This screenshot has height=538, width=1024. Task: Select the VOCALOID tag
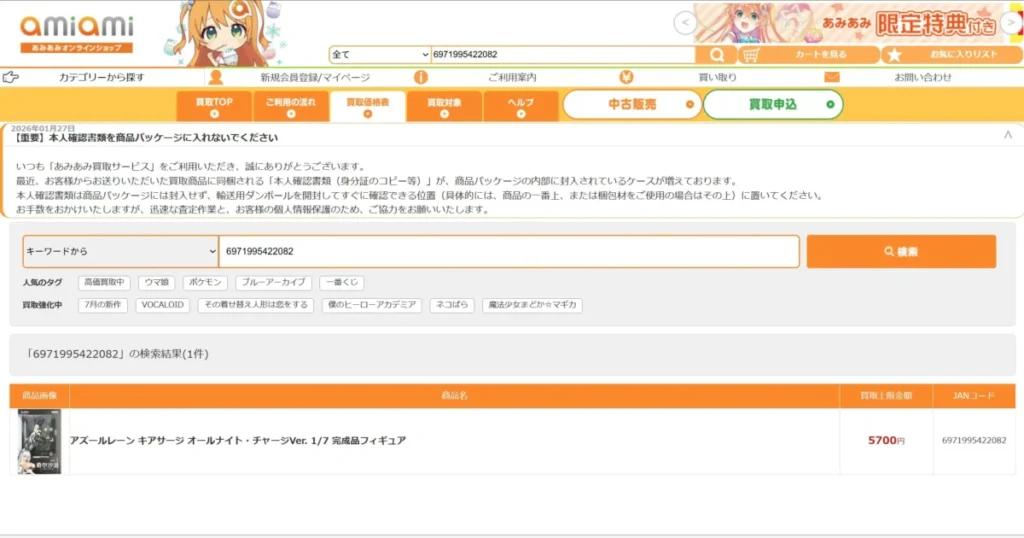coord(163,305)
